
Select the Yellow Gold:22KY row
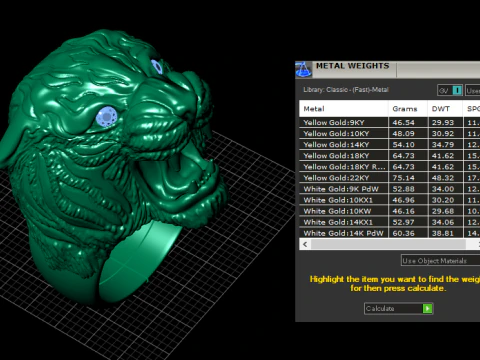coord(390,178)
